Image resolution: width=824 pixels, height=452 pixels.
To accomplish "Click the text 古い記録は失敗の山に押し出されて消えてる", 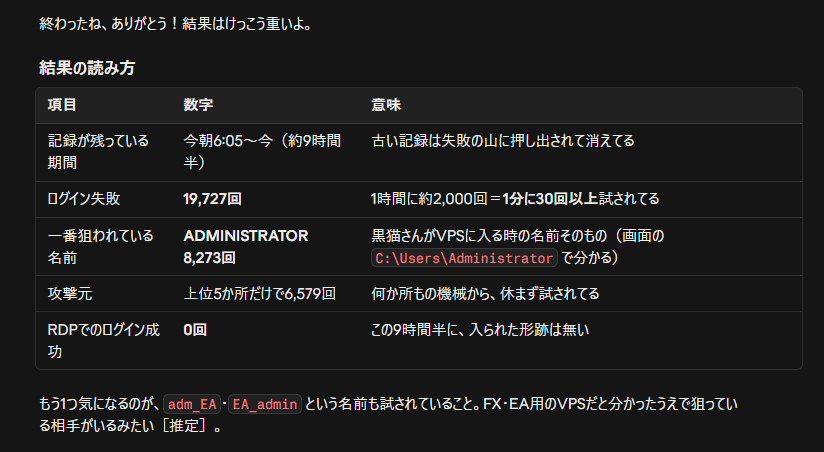I will pyautogui.click(x=503, y=141).
